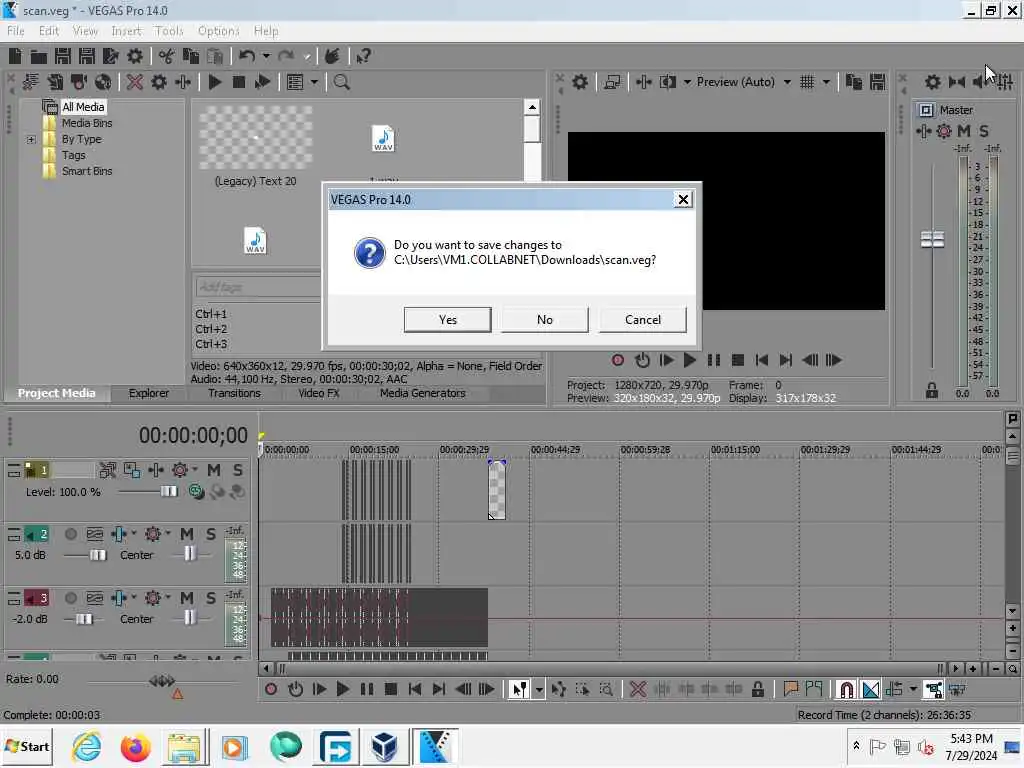Click Remove selected media red X icon

(x=135, y=82)
